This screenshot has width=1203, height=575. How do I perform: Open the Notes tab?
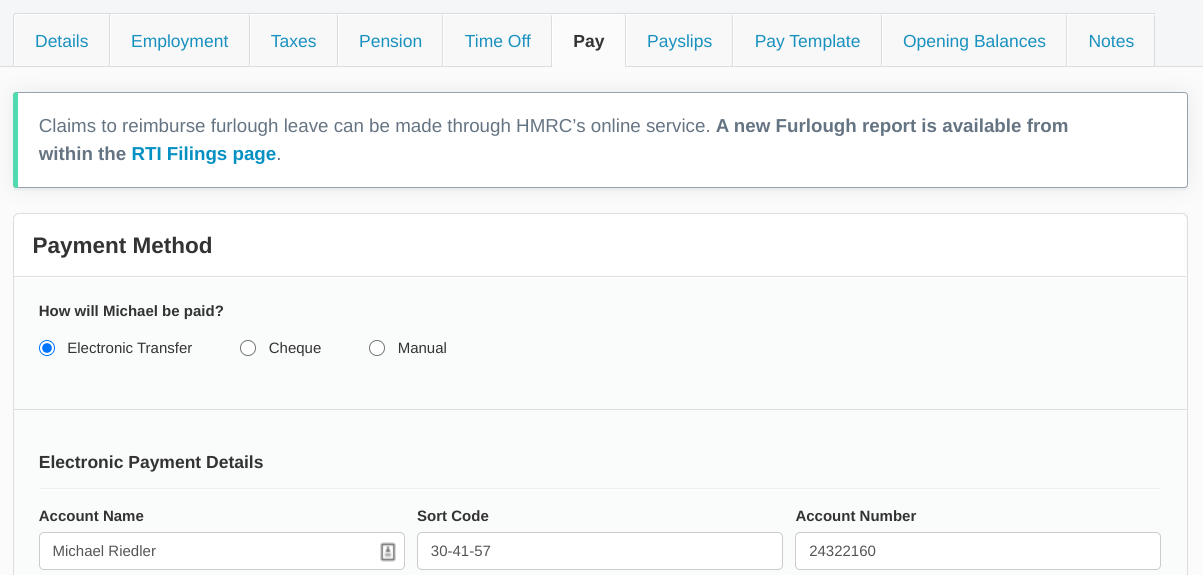(1111, 41)
